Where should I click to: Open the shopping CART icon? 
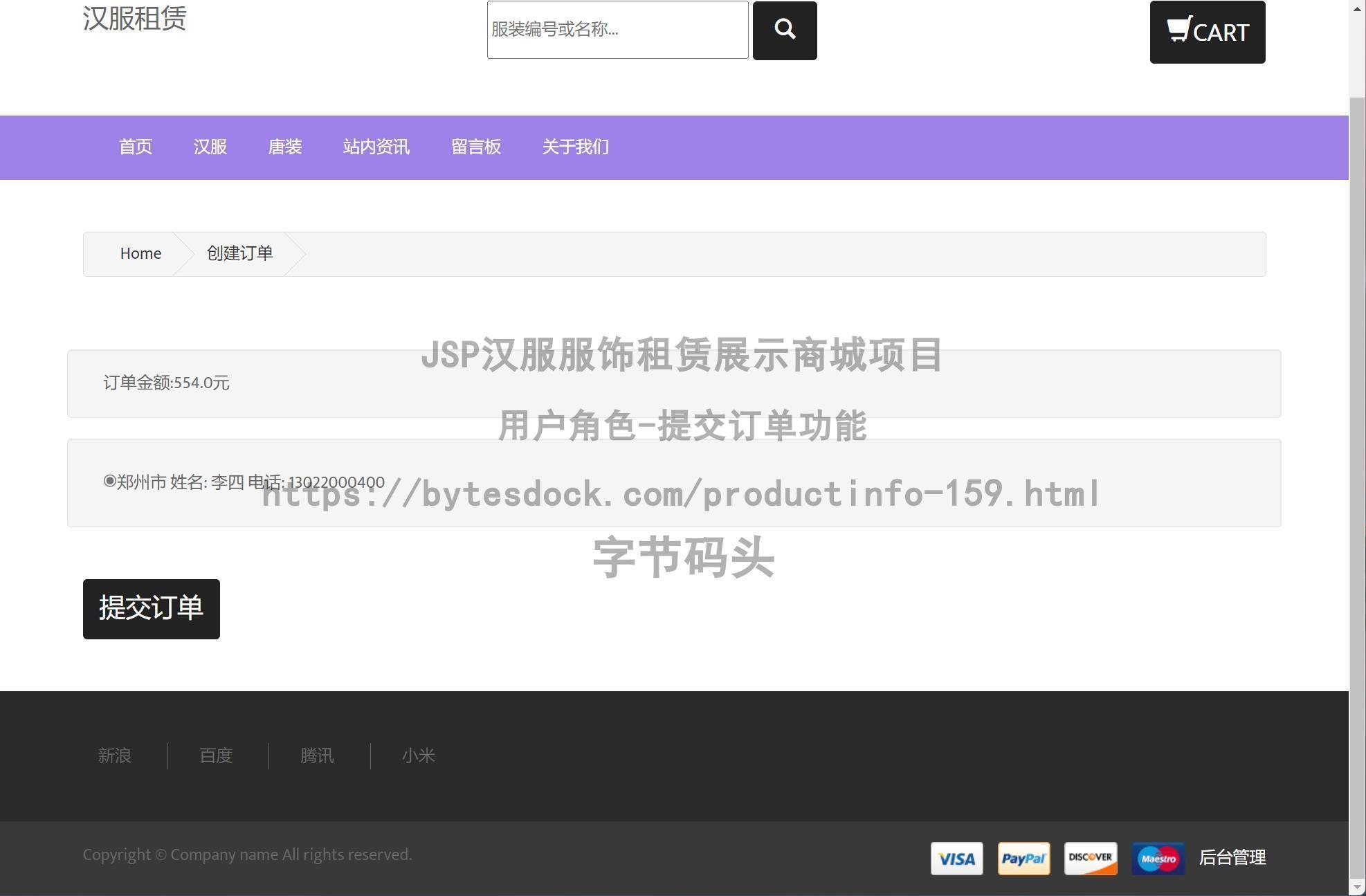(1207, 32)
